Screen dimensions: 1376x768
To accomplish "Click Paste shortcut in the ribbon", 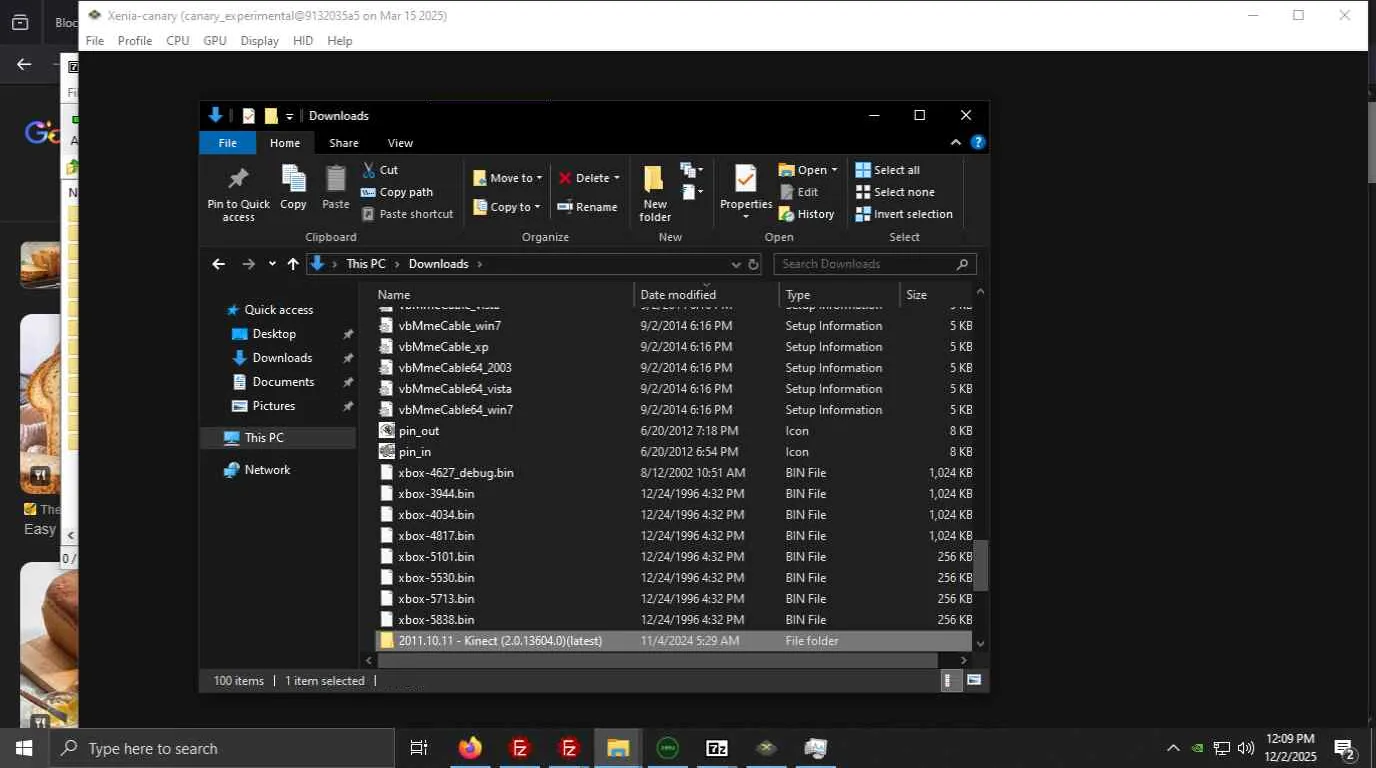I will [x=407, y=214].
